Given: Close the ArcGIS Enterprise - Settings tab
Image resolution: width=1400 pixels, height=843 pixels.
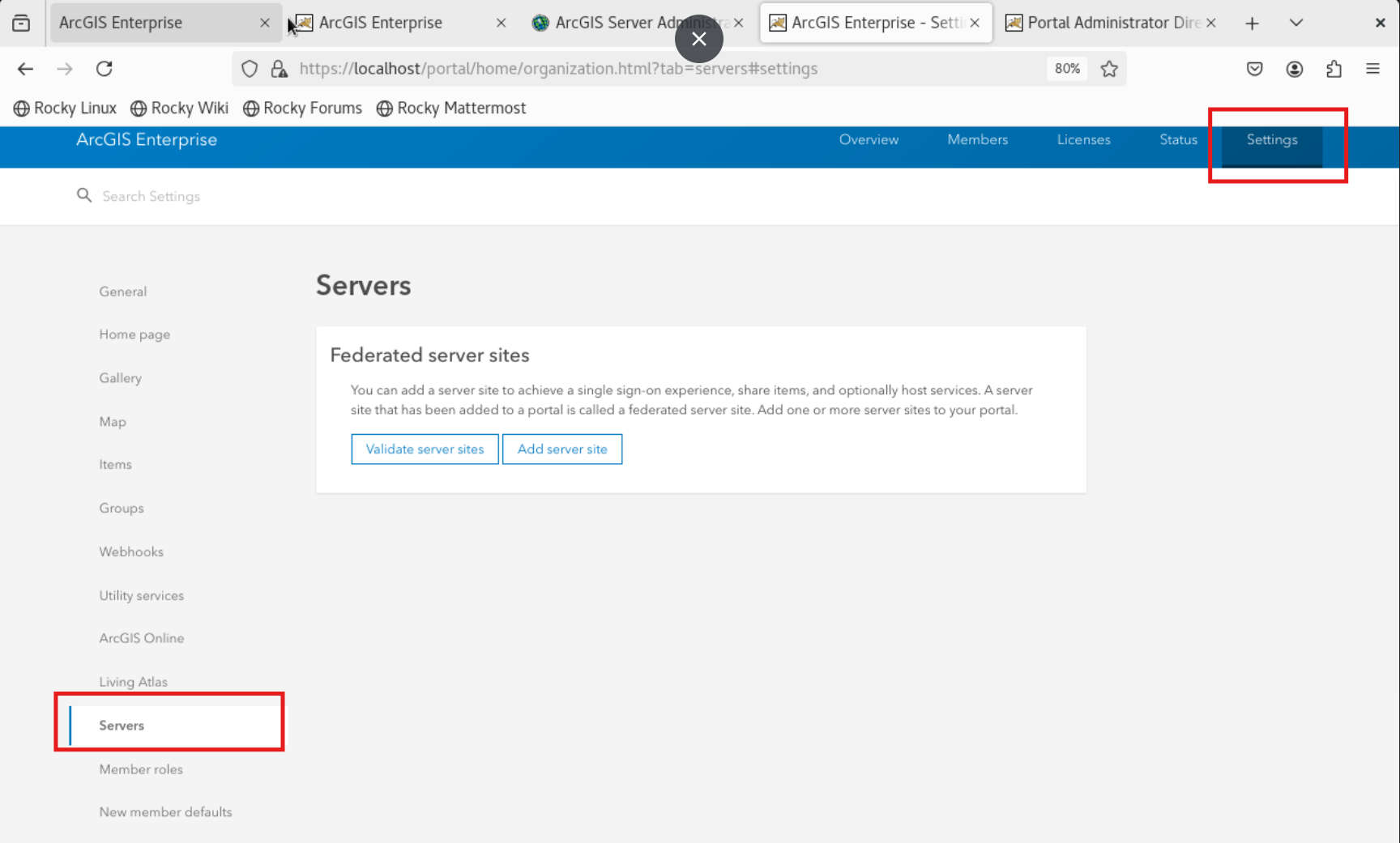Looking at the screenshot, I should tap(975, 23).
